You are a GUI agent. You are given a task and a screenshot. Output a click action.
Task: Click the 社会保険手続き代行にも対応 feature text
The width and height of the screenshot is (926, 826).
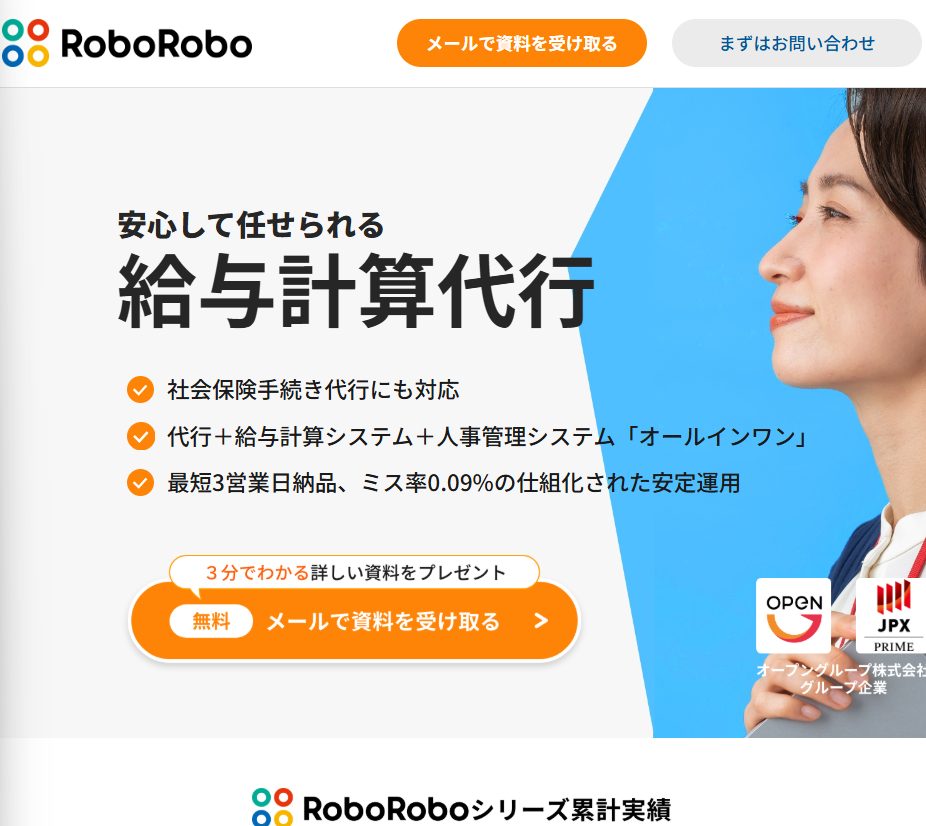click(x=313, y=390)
